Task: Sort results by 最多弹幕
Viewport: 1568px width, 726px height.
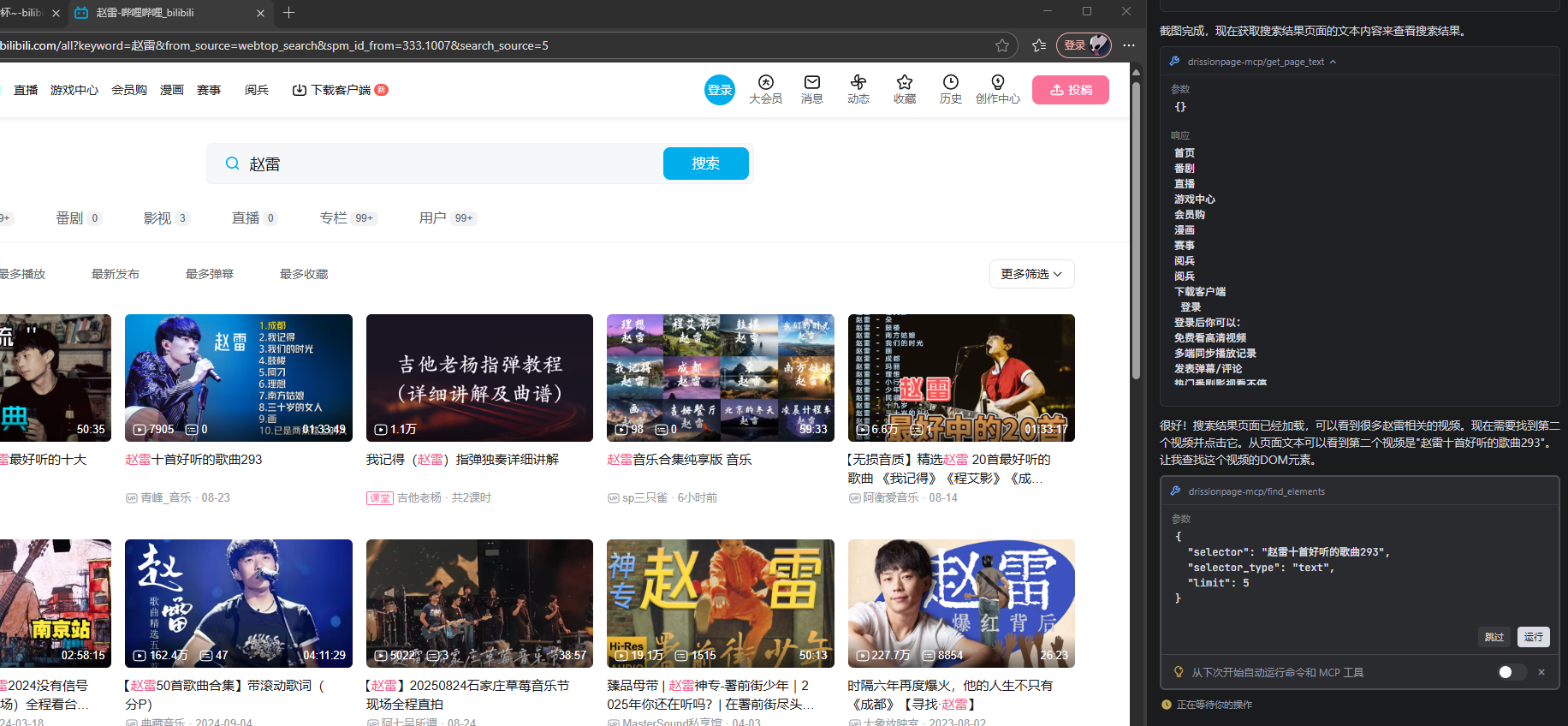Action: 210,274
